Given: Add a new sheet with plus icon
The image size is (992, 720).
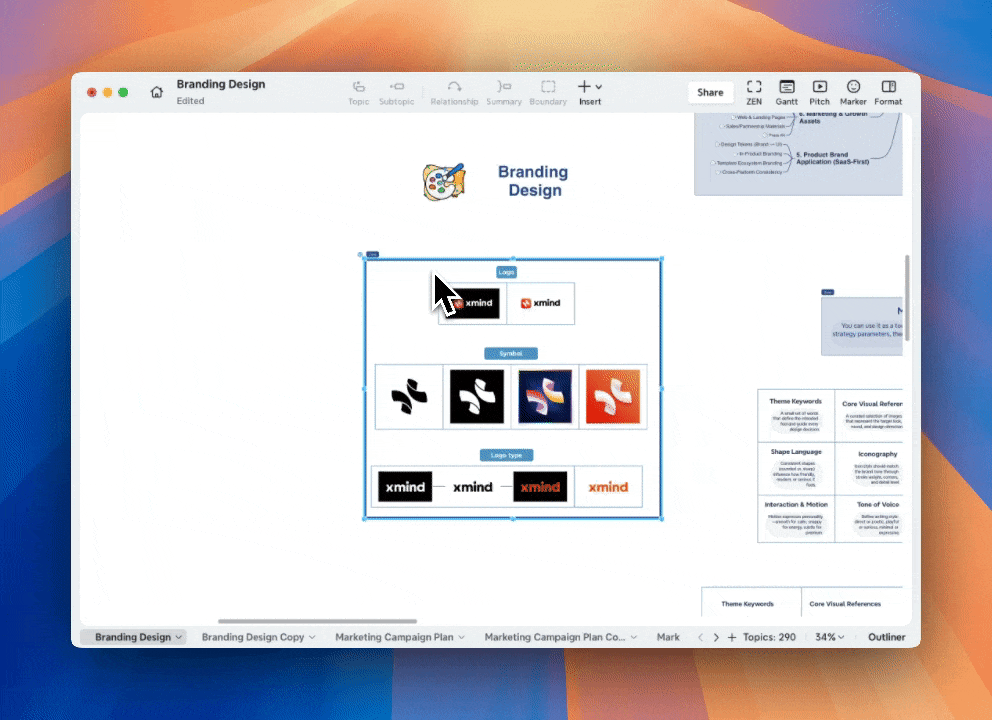Looking at the screenshot, I should click(732, 637).
